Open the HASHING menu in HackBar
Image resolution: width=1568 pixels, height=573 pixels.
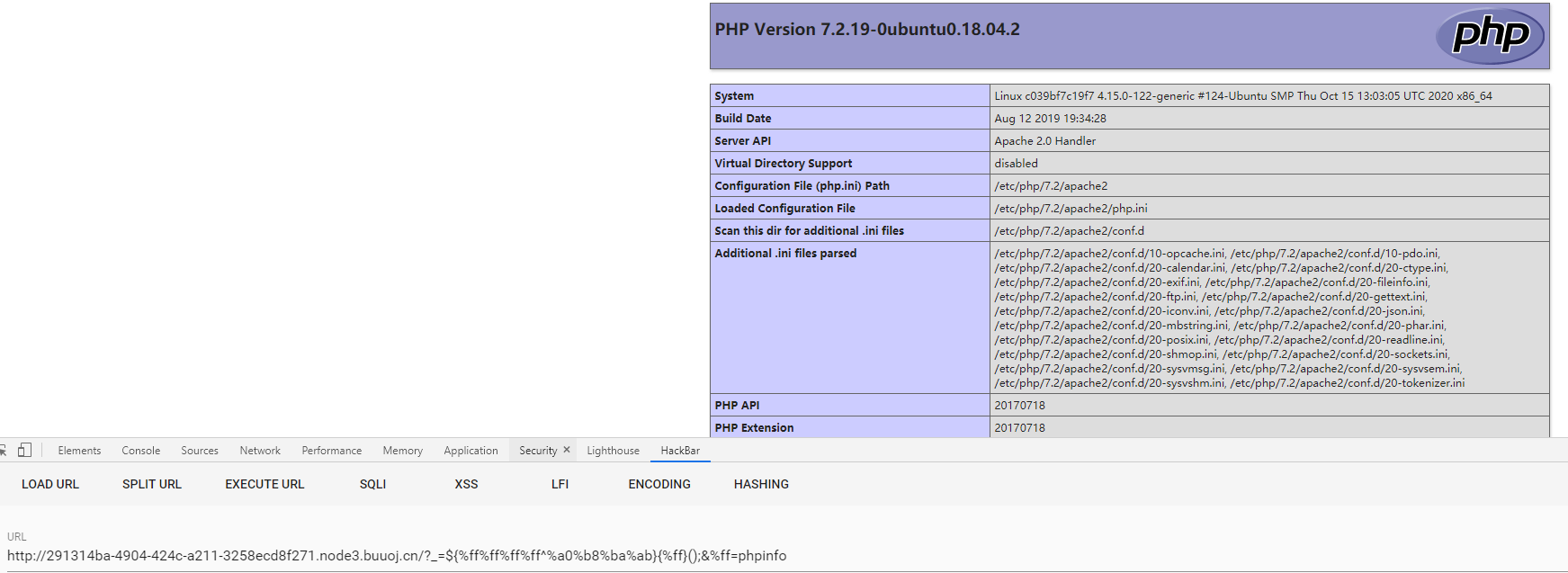point(761,484)
